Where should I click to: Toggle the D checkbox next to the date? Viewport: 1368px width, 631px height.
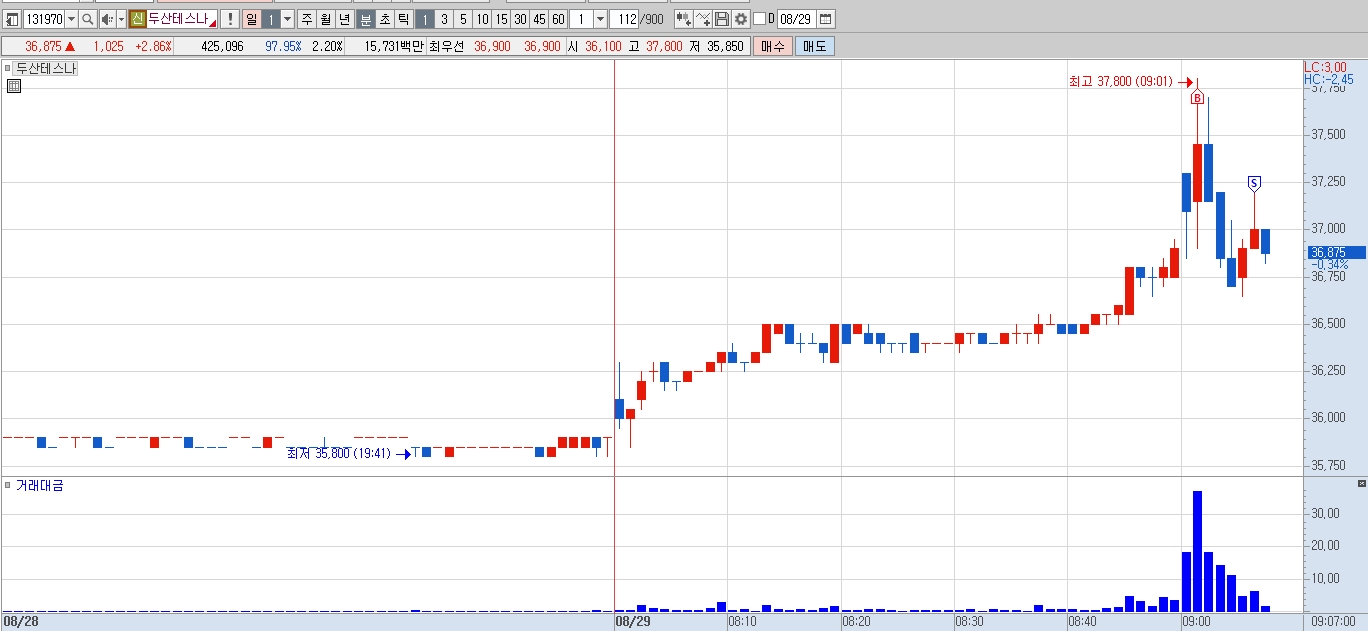click(759, 19)
